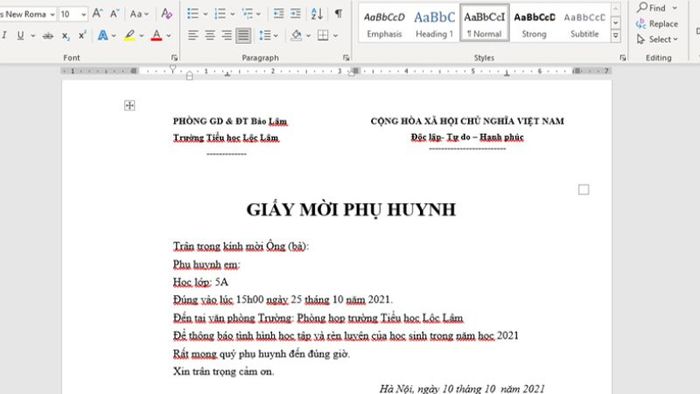Justify the paragraph text
The width and height of the screenshot is (700, 394).
(243, 35)
